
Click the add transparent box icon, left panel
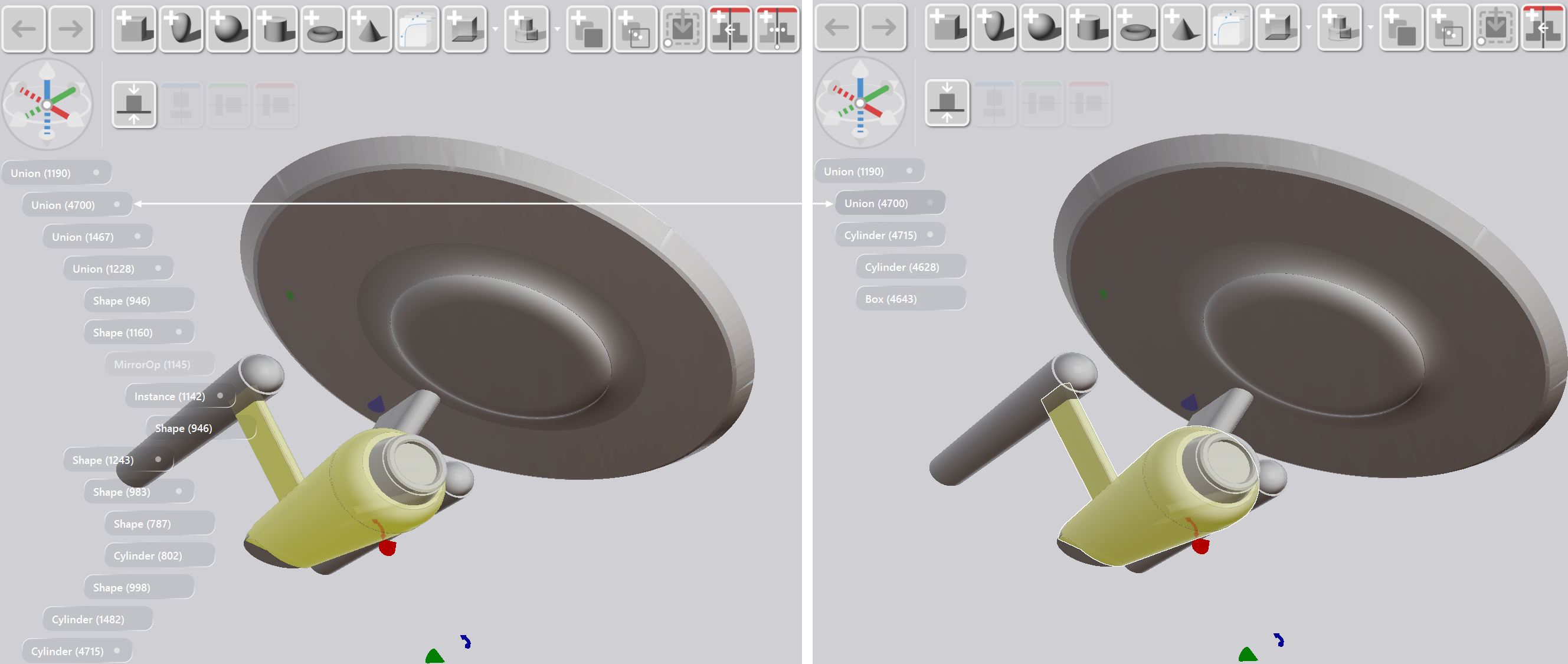tap(465, 28)
